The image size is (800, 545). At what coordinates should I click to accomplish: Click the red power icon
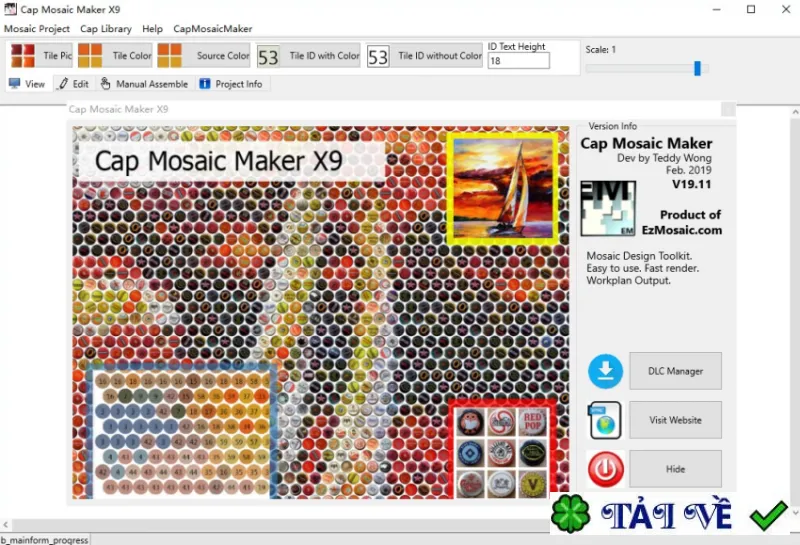[606, 469]
